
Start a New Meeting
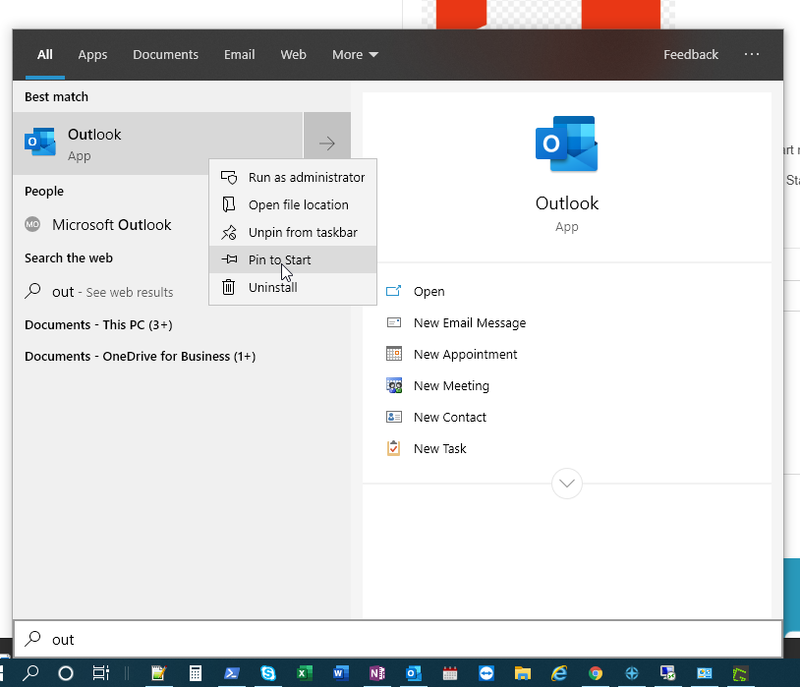(451, 385)
